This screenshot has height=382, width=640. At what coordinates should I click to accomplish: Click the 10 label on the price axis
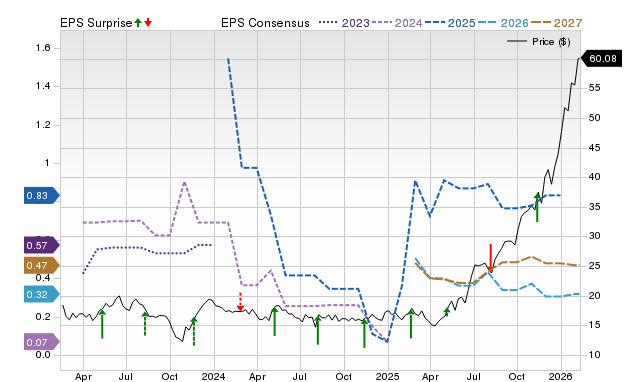(594, 355)
